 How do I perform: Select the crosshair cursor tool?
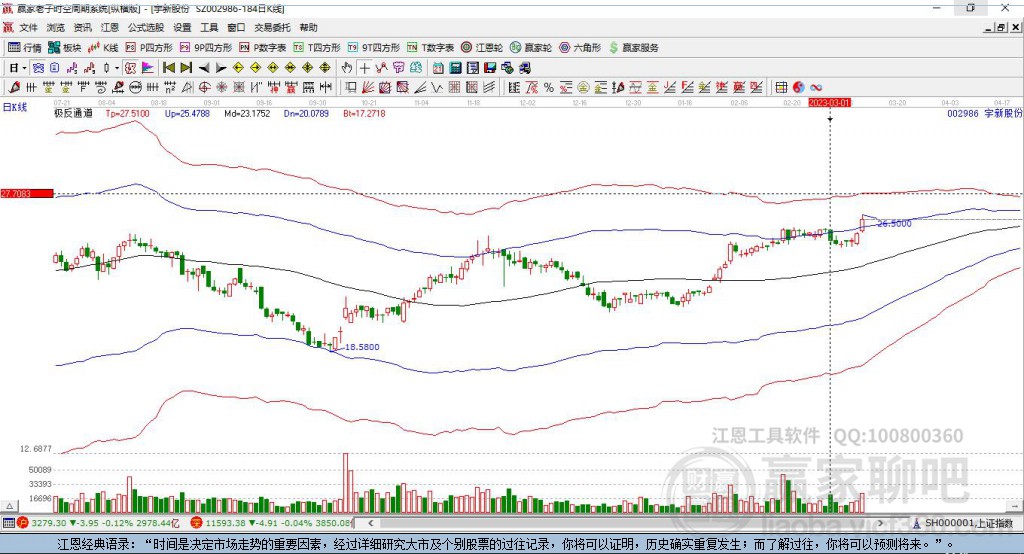tap(364, 68)
